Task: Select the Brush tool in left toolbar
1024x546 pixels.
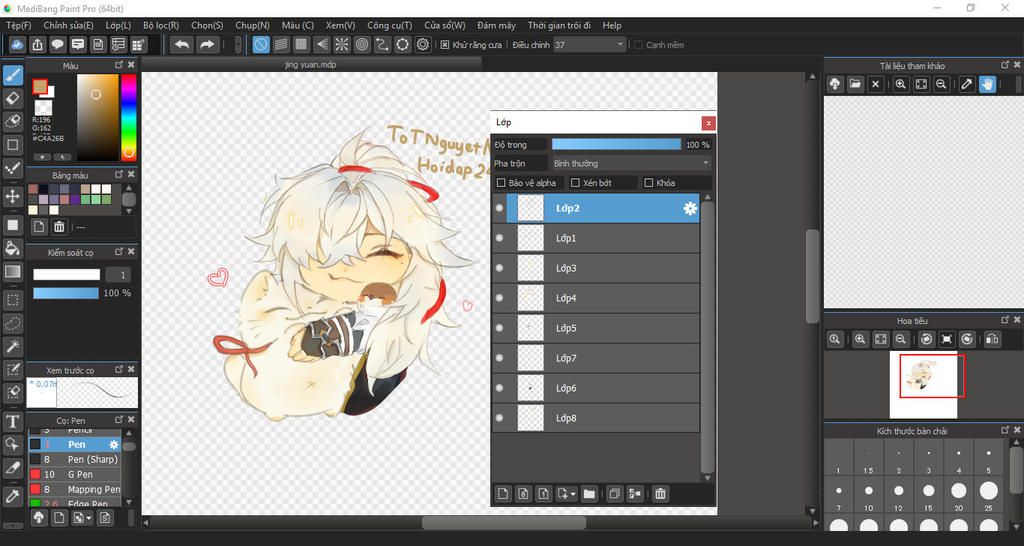Action: (12, 75)
